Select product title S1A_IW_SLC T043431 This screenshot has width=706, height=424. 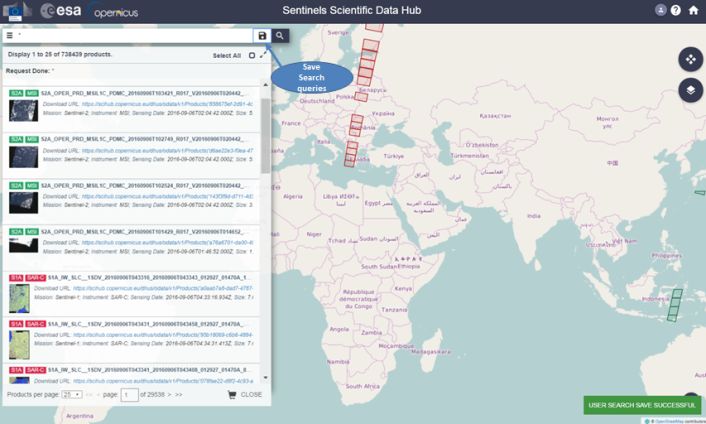(x=147, y=324)
